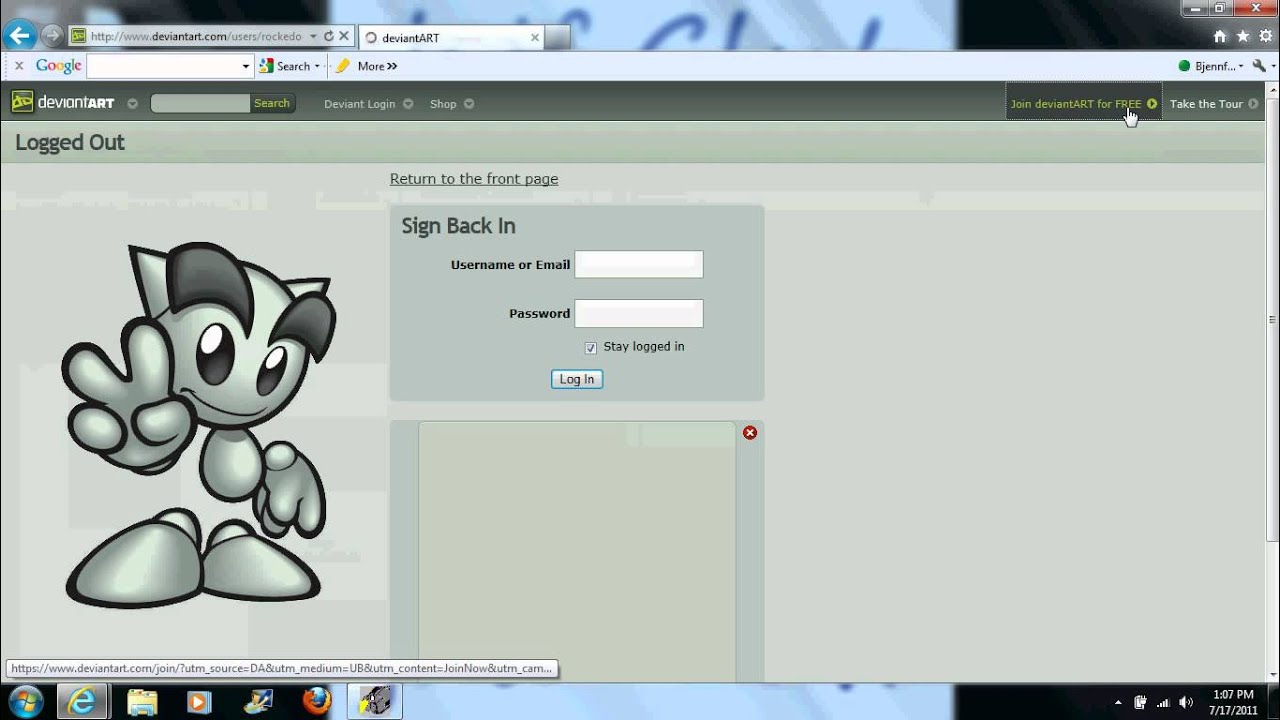1280x720 pixels.
Task: Click the Join deviantART arrow icon
Action: pyautogui.click(x=1152, y=104)
